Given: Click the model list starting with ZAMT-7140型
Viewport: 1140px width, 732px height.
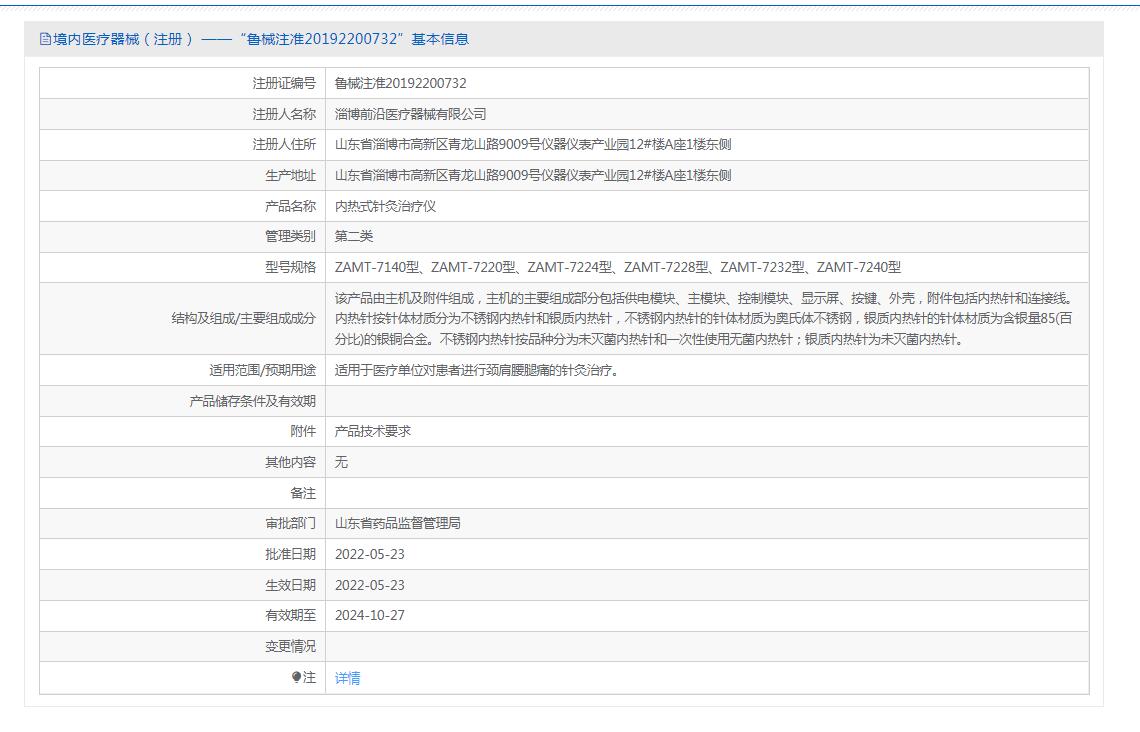Looking at the screenshot, I should pos(618,267).
